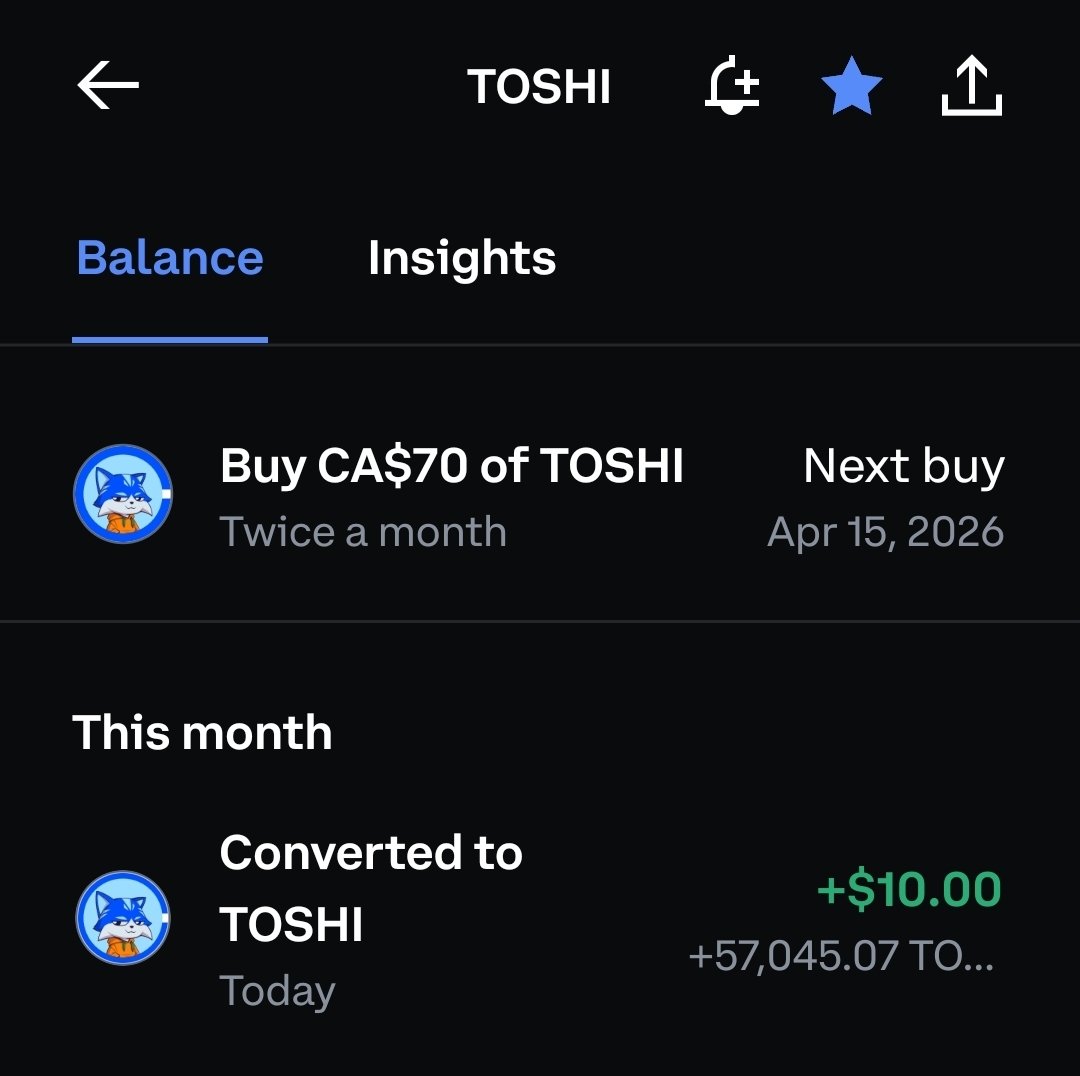Viewport: 1080px width, 1076px height.
Task: Tap the TOSHI word in Converted row
Action: tap(291, 923)
